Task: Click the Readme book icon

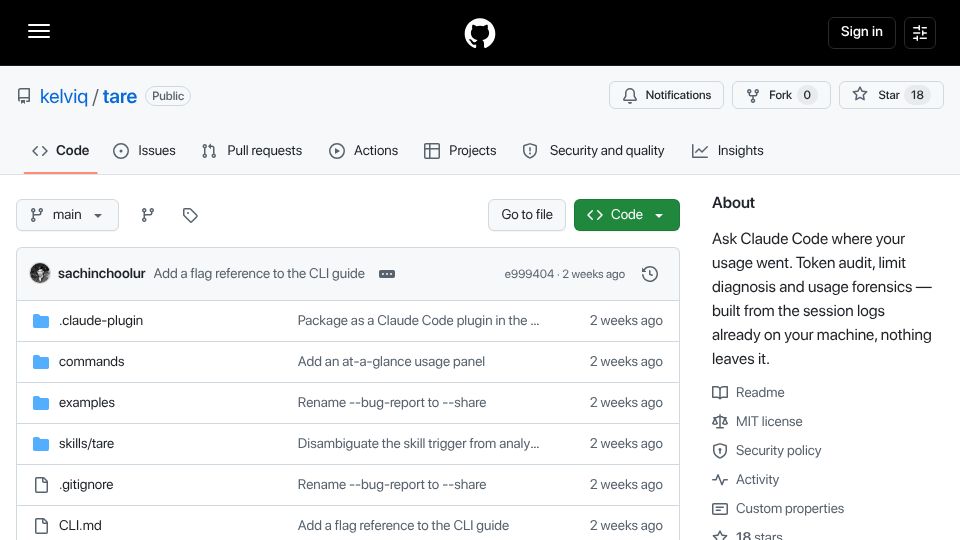Action: pos(720,392)
